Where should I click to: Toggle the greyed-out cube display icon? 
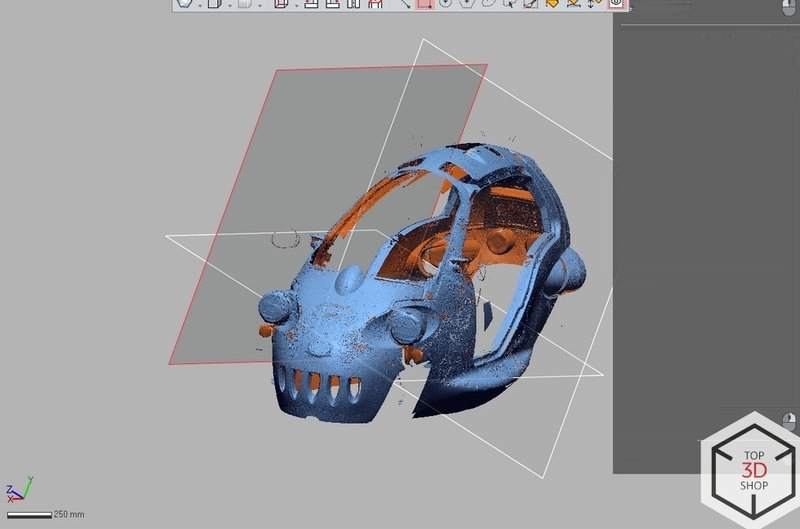click(243, 3)
